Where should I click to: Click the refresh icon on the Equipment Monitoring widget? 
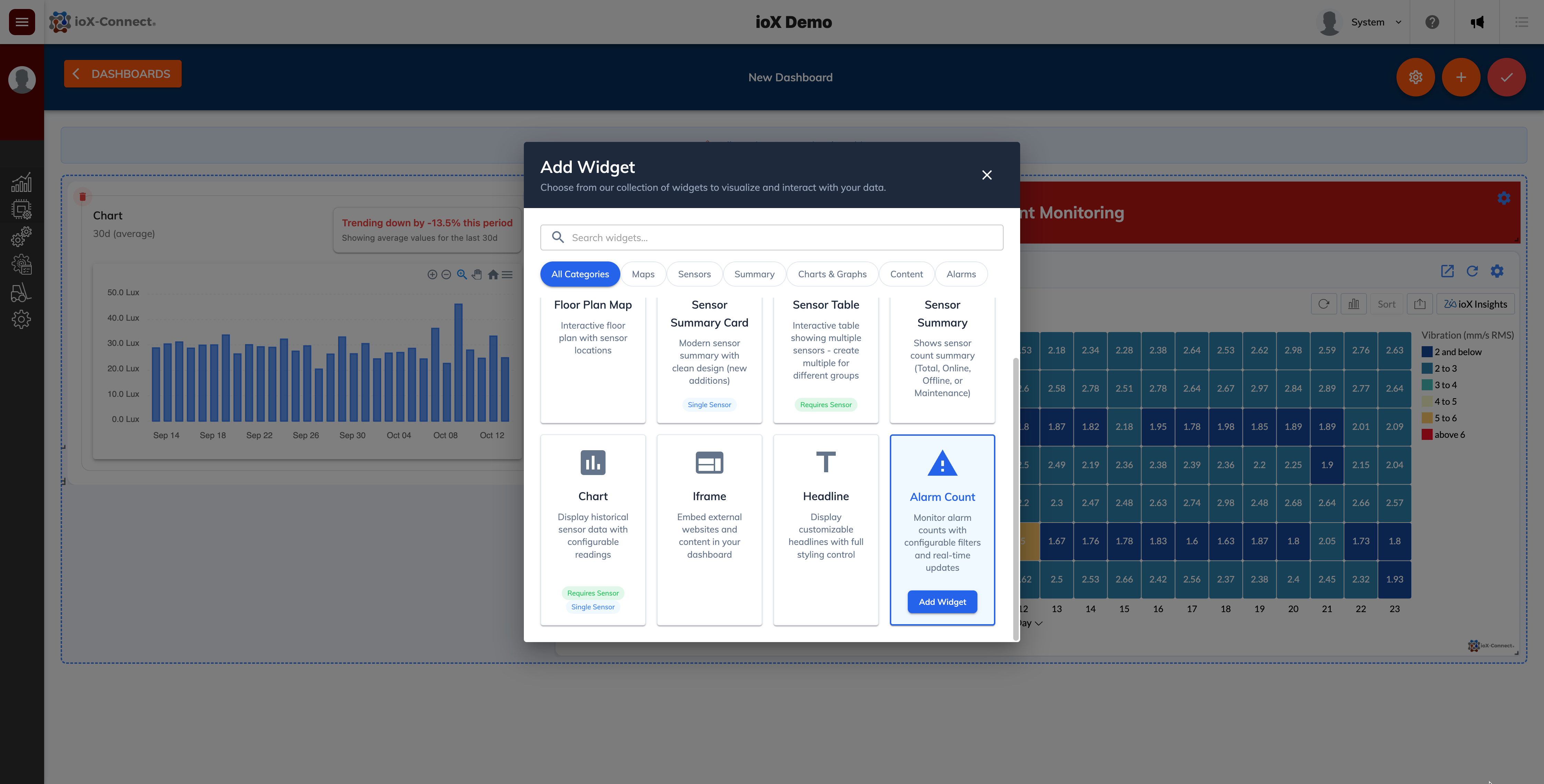1473,271
